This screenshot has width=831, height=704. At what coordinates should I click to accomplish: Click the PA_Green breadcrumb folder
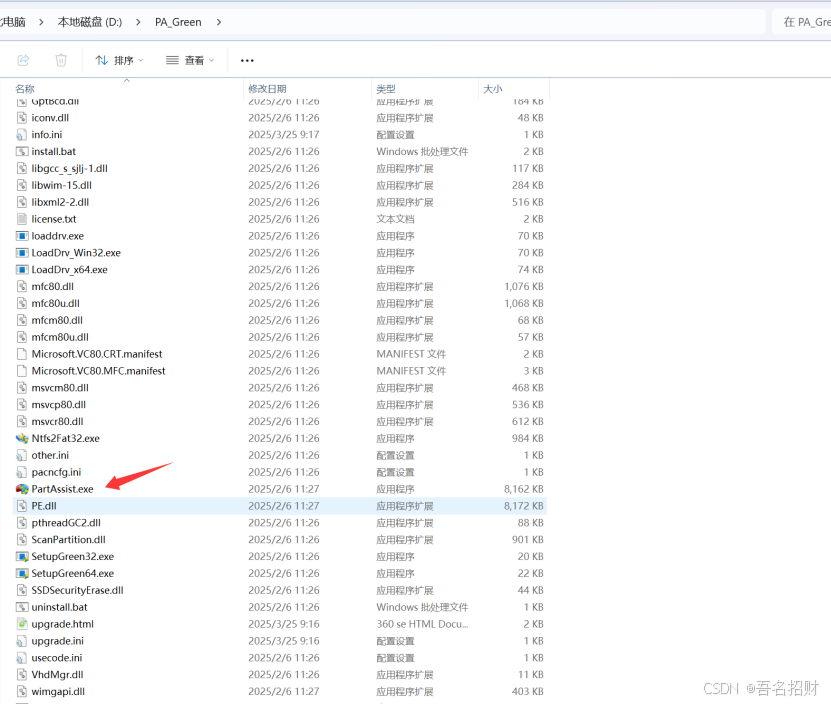click(178, 22)
